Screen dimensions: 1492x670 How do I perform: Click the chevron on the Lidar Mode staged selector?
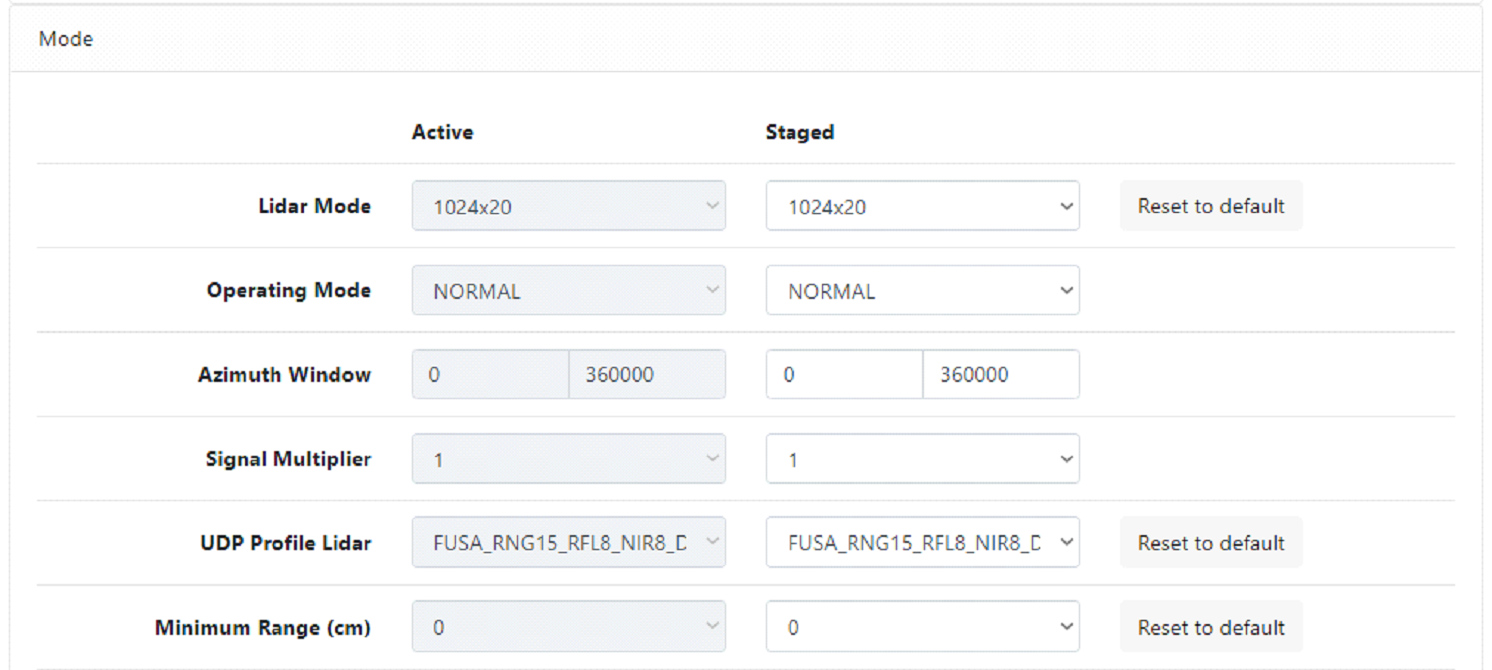pyautogui.click(x=1065, y=206)
